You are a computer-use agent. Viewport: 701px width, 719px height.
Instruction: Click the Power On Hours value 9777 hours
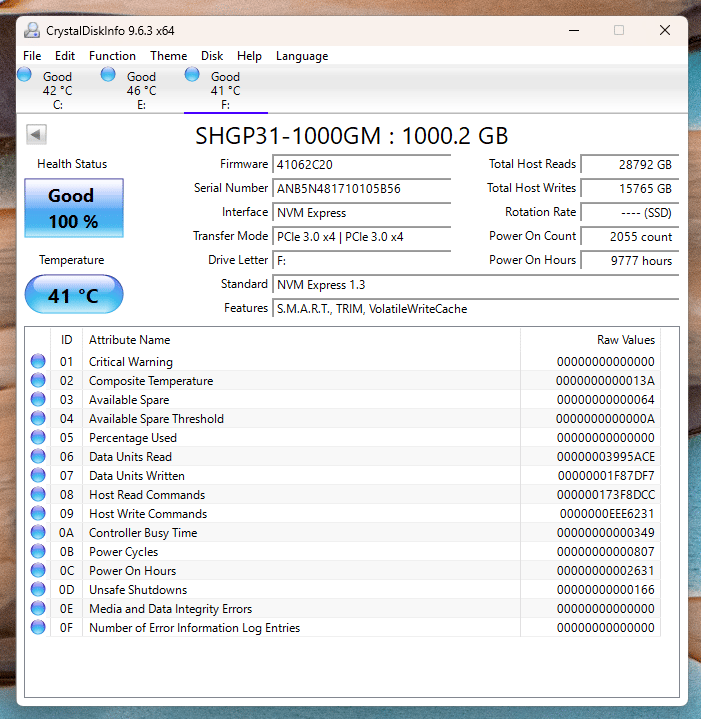pos(629,260)
